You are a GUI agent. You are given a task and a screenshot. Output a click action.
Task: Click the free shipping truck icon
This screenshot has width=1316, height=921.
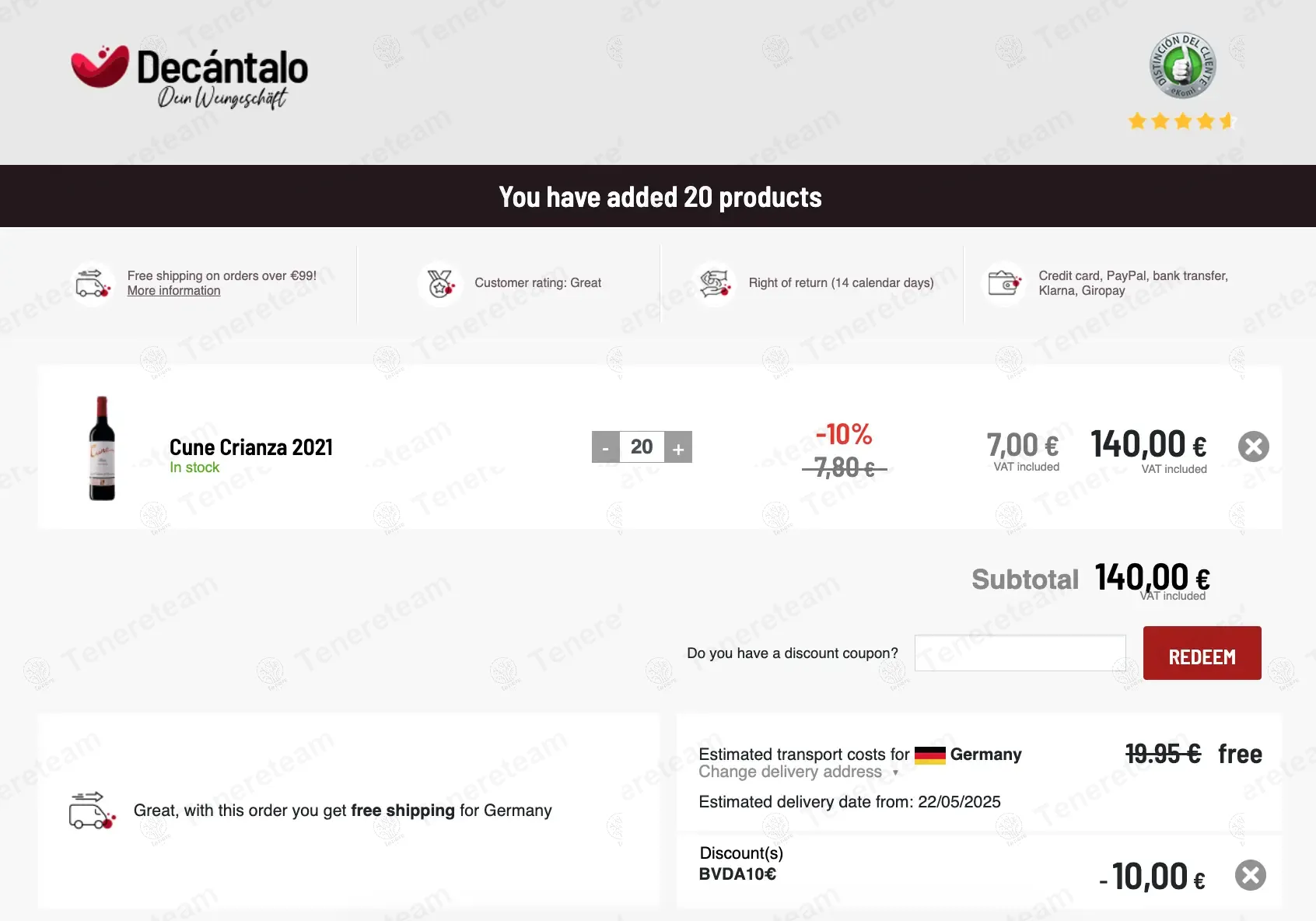(x=93, y=283)
